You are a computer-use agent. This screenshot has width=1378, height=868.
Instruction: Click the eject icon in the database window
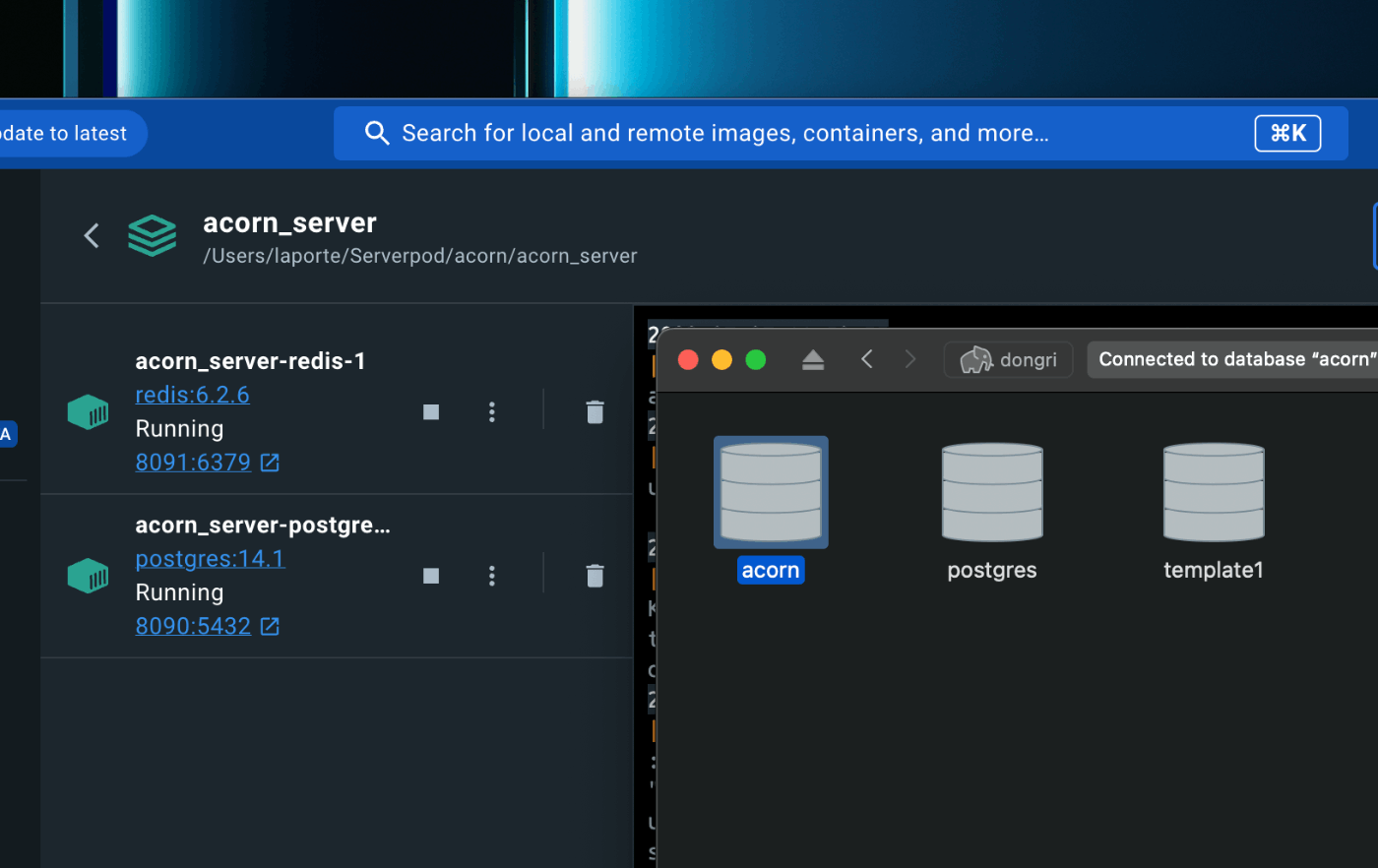coord(813,359)
